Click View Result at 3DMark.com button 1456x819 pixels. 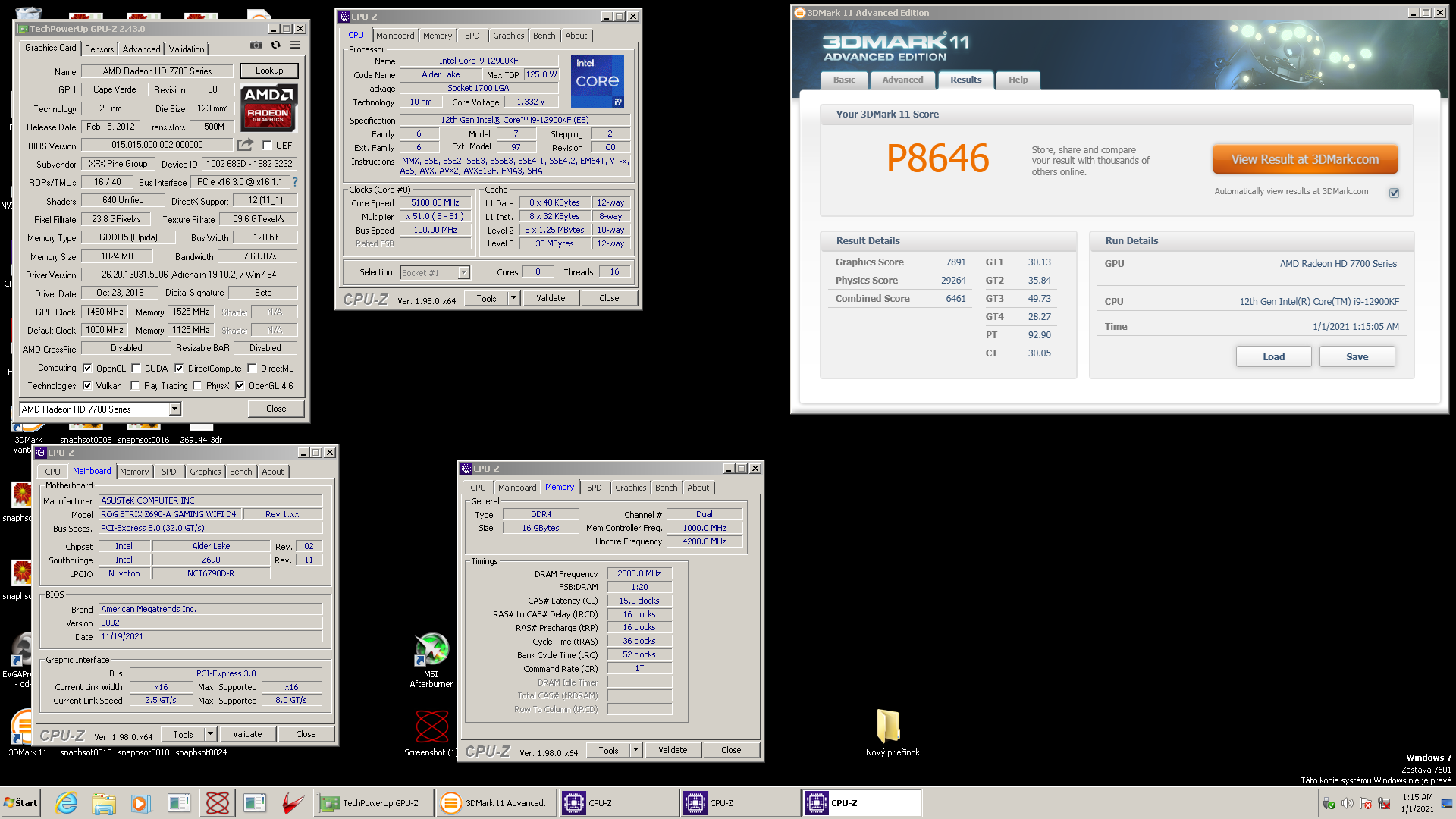pyautogui.click(x=1305, y=159)
